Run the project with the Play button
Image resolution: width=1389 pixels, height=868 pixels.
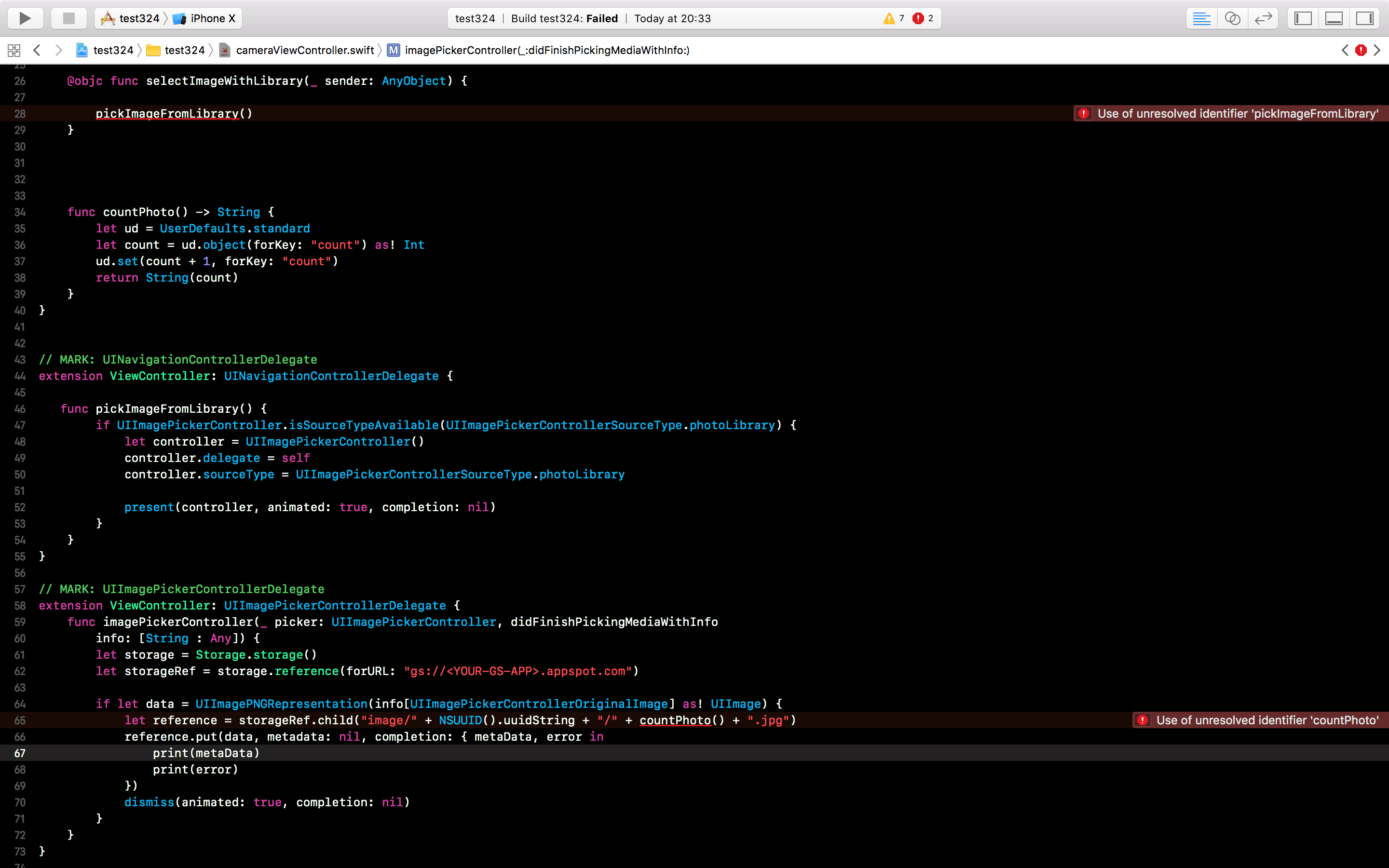25,18
